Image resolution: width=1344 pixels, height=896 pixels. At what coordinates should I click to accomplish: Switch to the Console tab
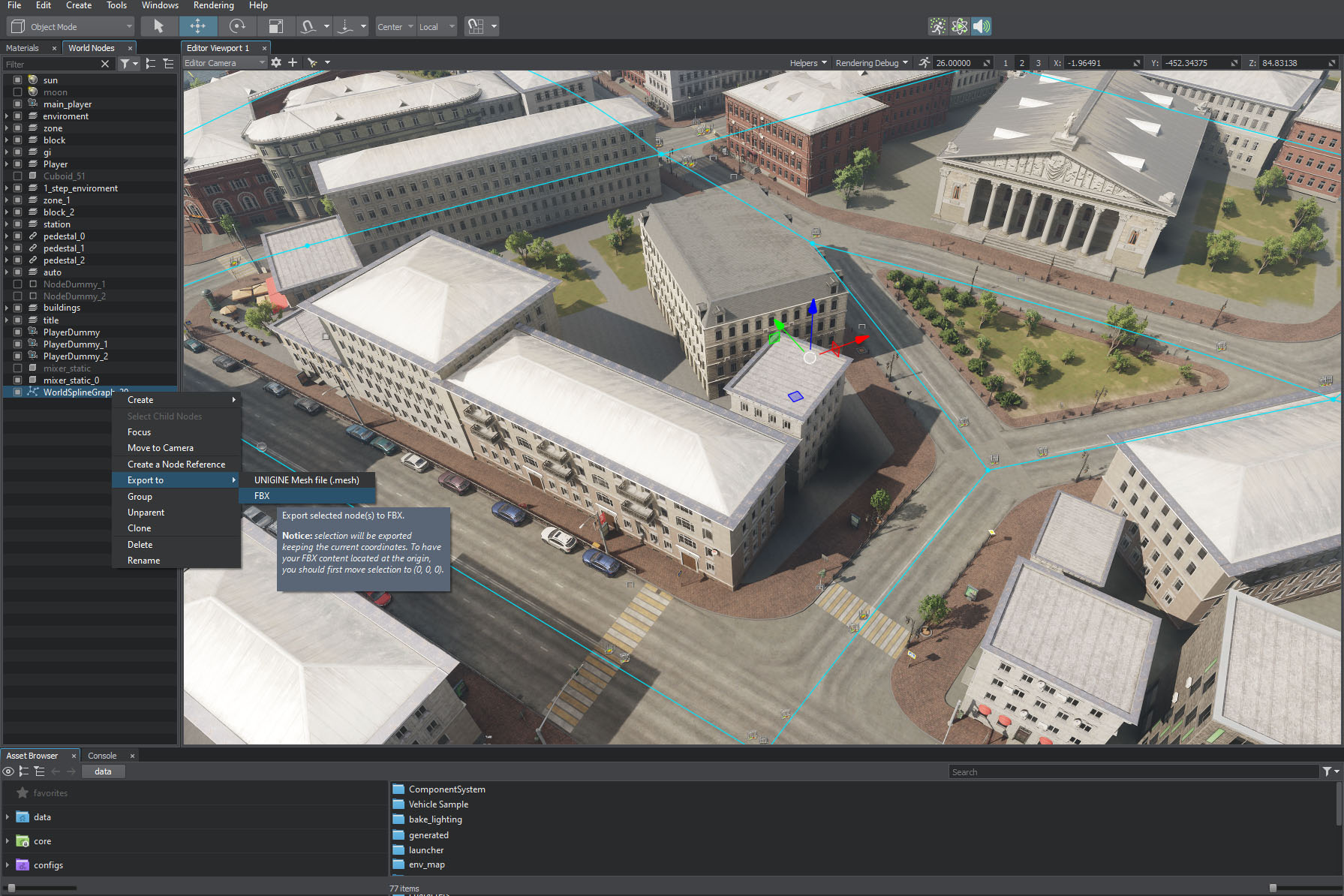pyautogui.click(x=102, y=756)
